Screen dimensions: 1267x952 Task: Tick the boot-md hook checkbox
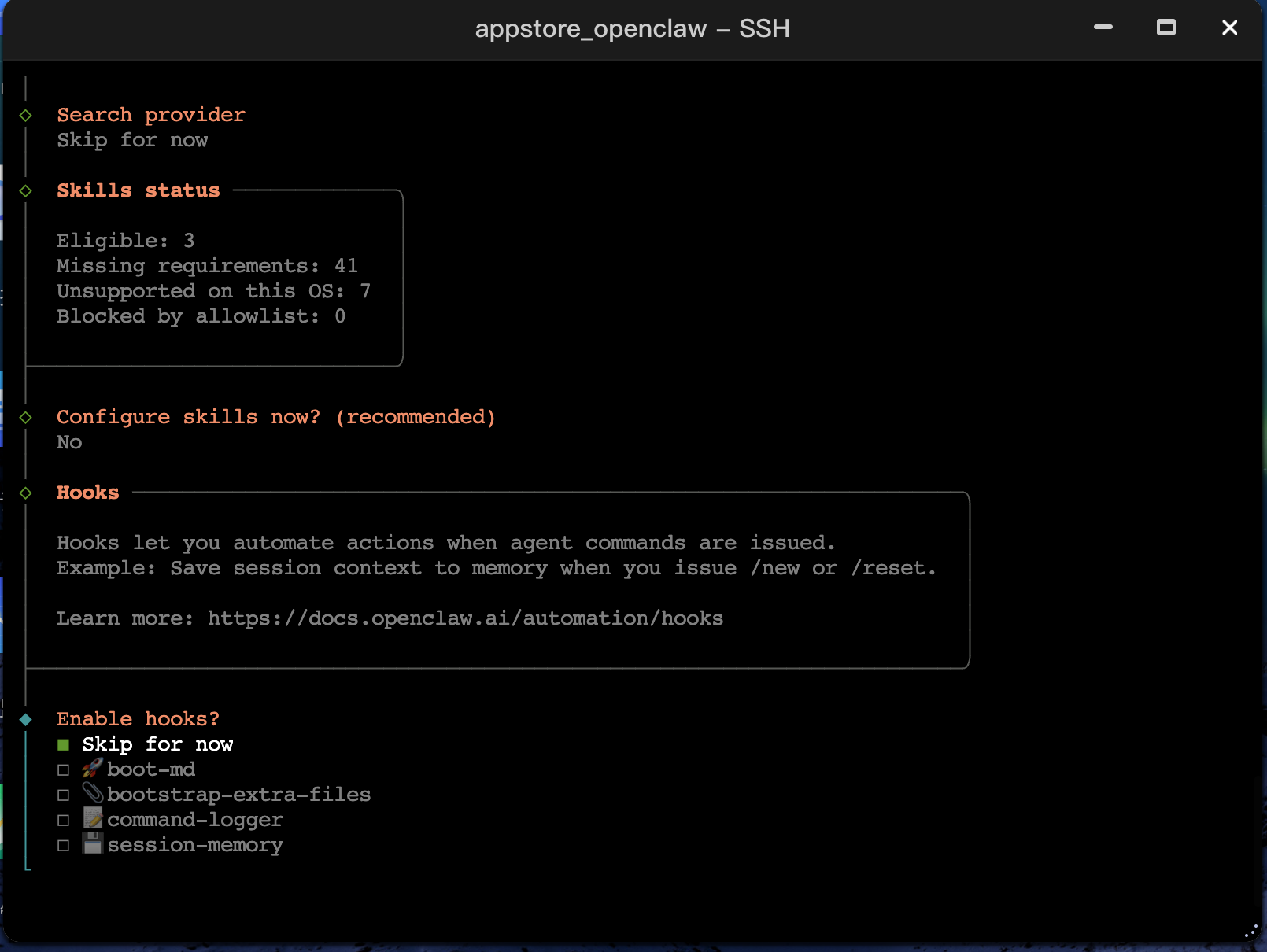(x=64, y=770)
